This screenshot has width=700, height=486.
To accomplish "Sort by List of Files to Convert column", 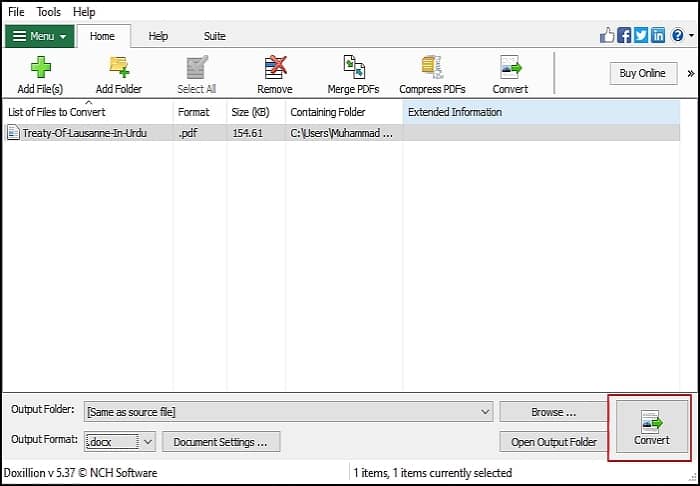I will tap(88, 112).
